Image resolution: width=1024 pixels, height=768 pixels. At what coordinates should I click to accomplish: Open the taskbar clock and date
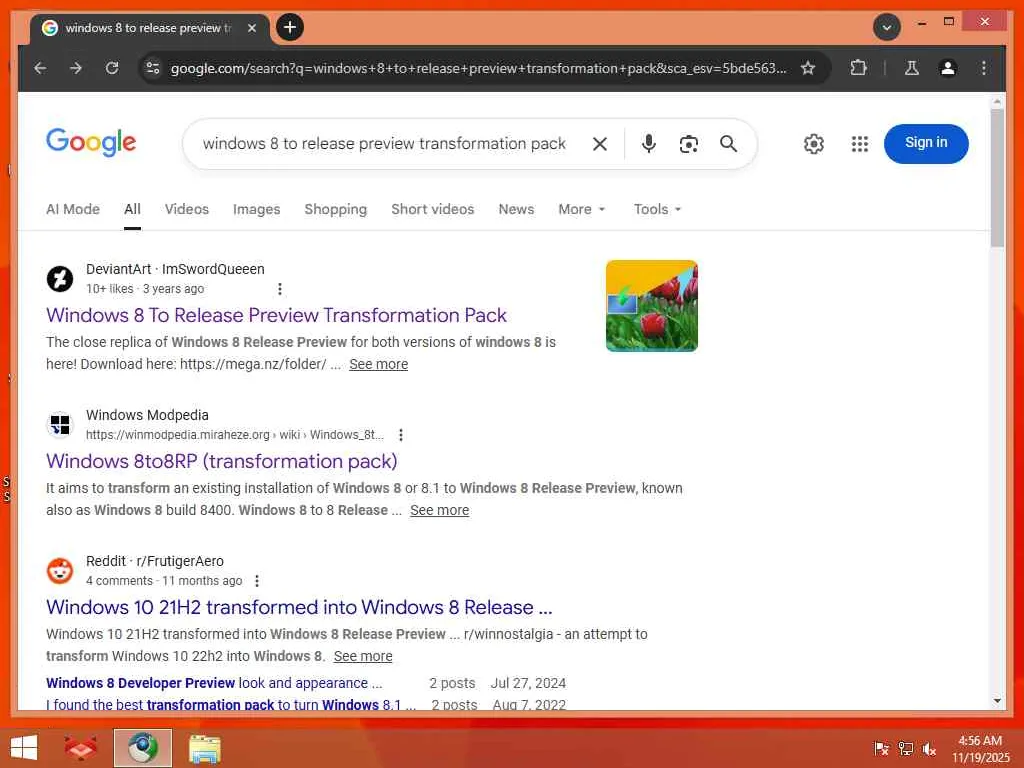(x=980, y=749)
